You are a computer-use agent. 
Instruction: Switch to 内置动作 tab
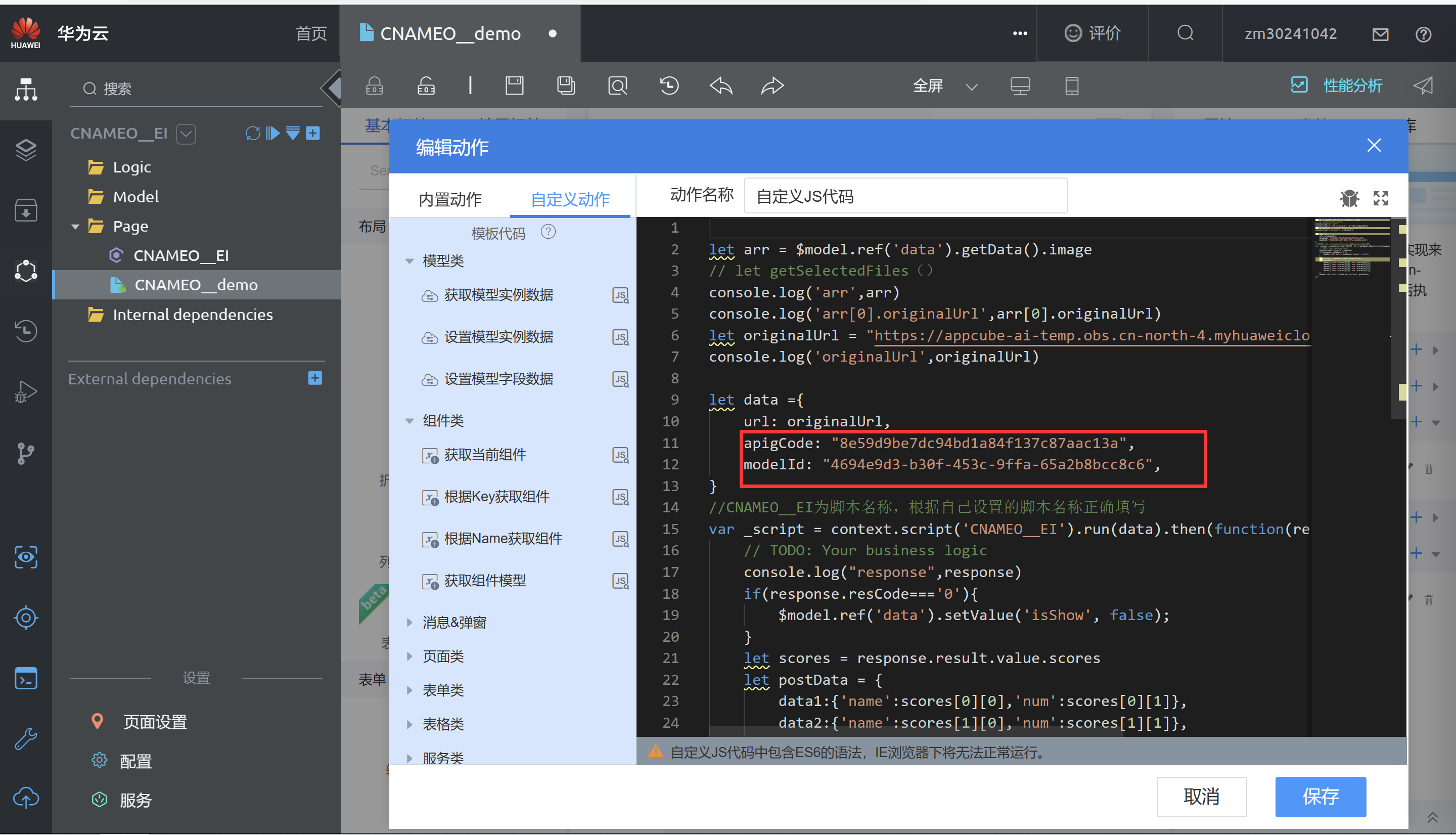[x=450, y=199]
